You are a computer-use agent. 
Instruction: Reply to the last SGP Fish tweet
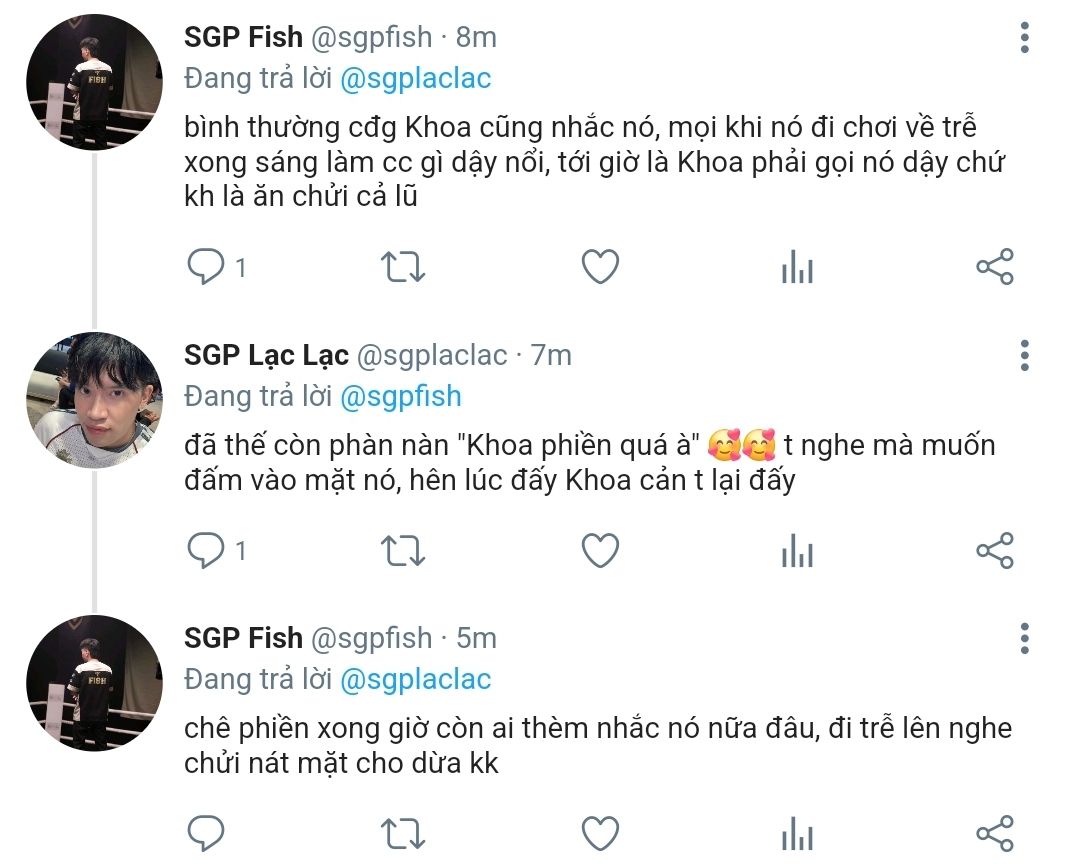207,833
